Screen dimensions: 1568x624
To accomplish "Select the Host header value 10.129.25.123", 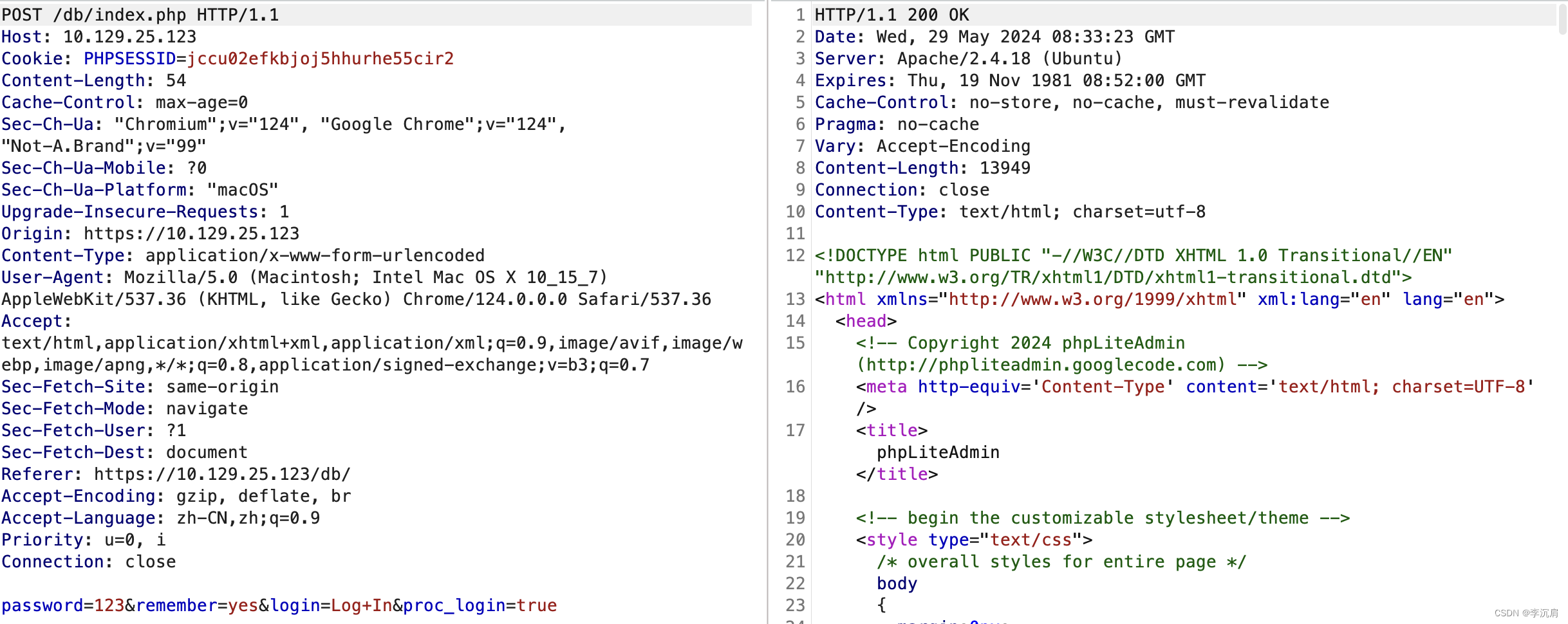I will click(x=129, y=37).
